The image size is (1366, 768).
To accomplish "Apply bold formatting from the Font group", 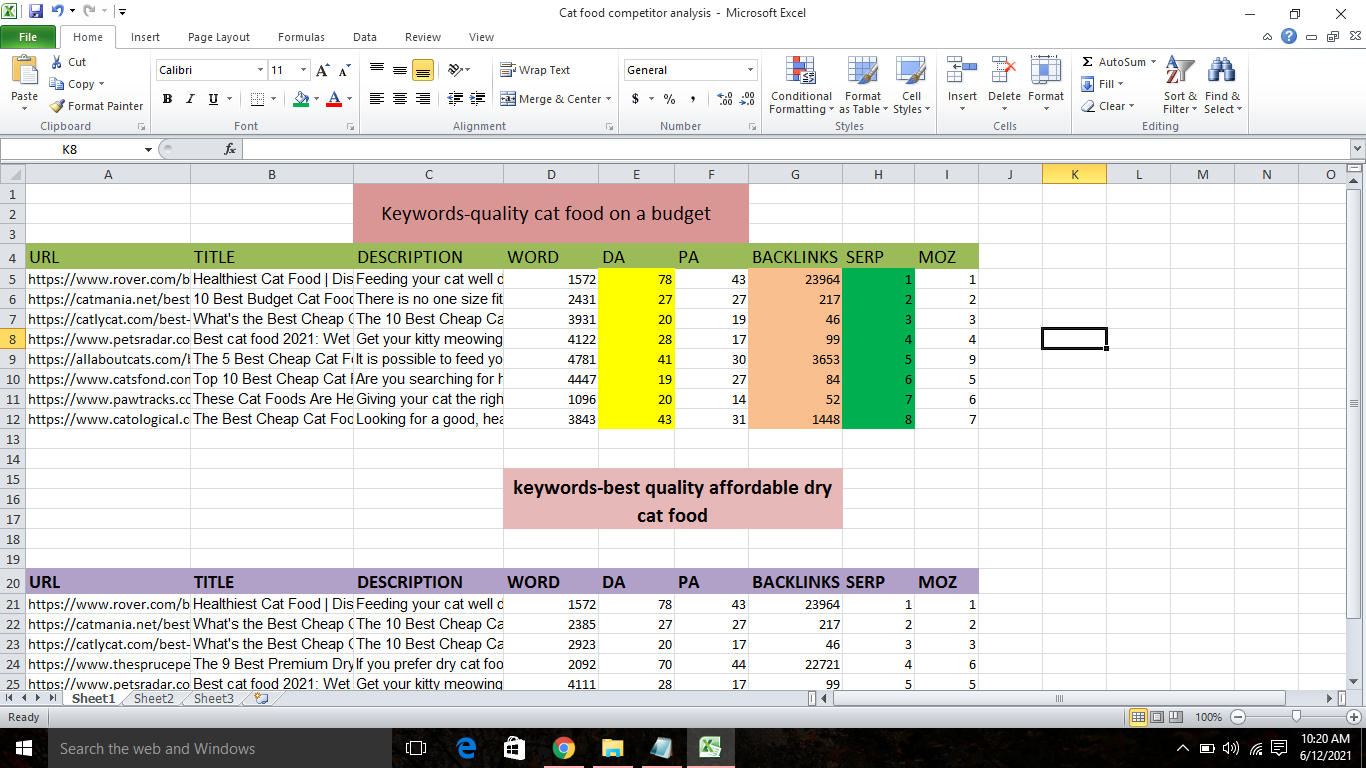I will tap(167, 99).
